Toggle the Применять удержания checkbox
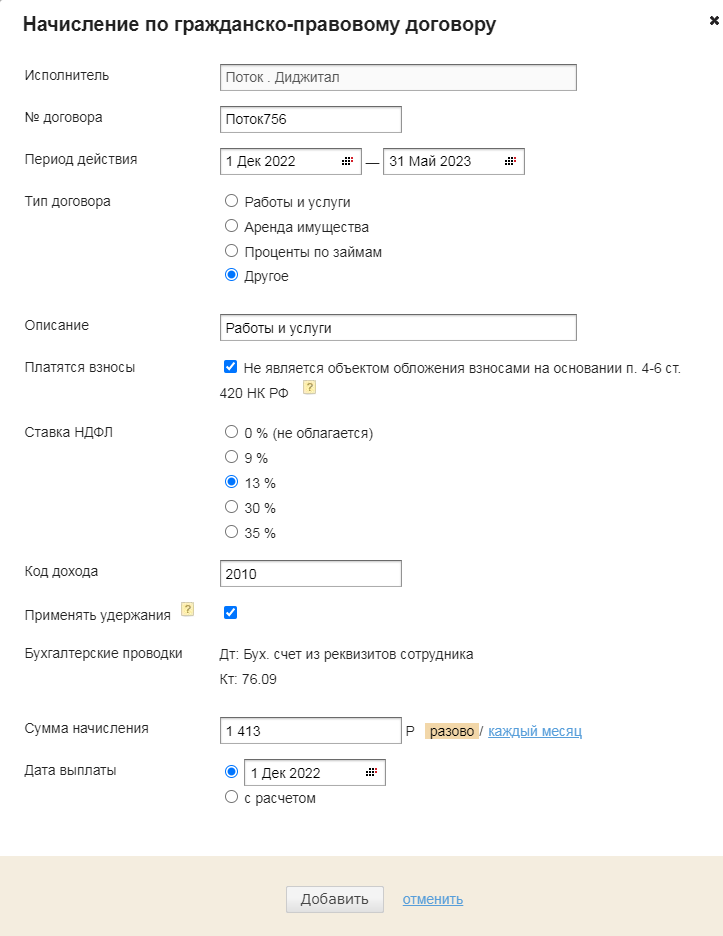Image resolution: width=723 pixels, height=936 pixels. pos(231,612)
